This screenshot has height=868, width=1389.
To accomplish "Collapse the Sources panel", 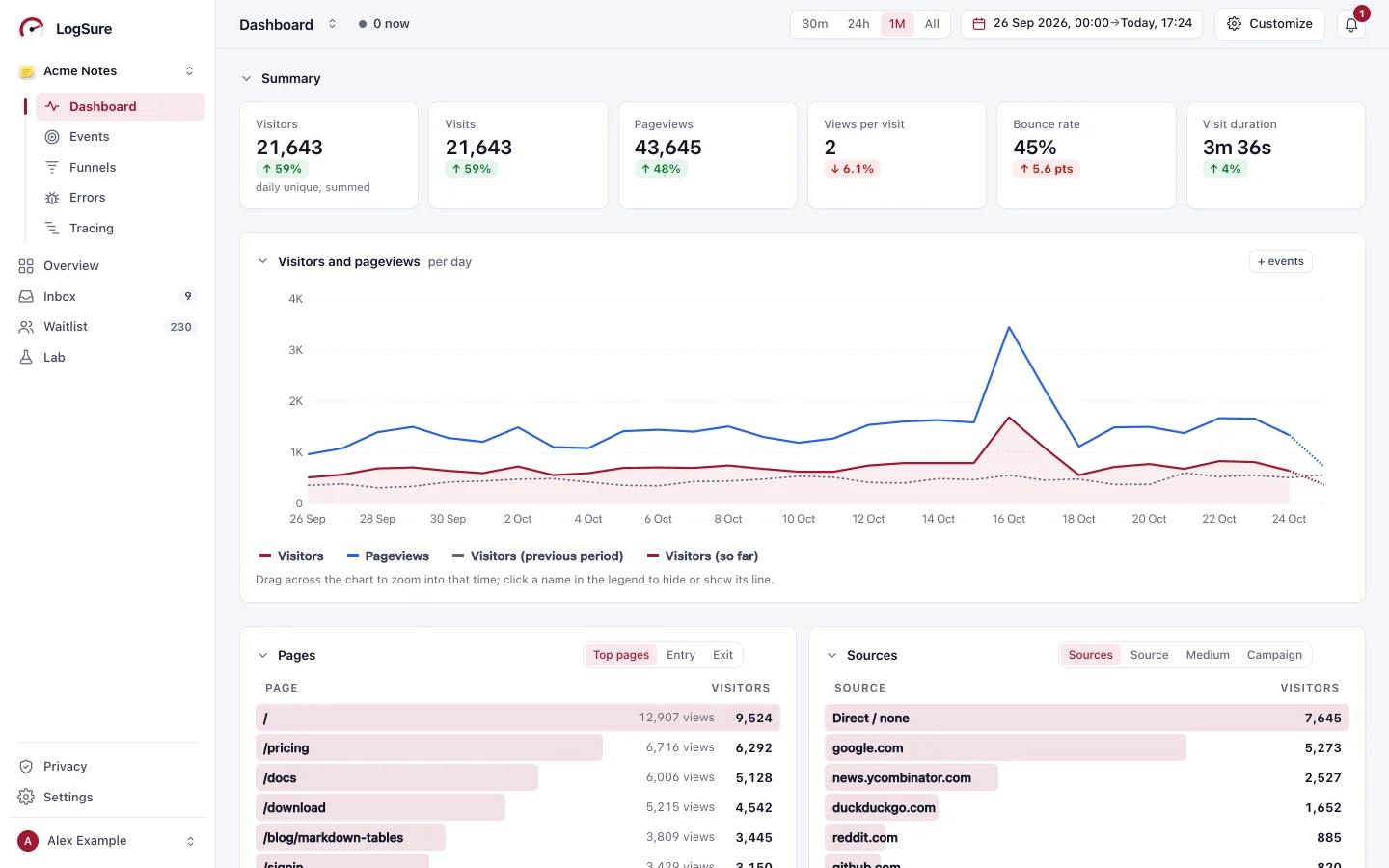I will 831,655.
